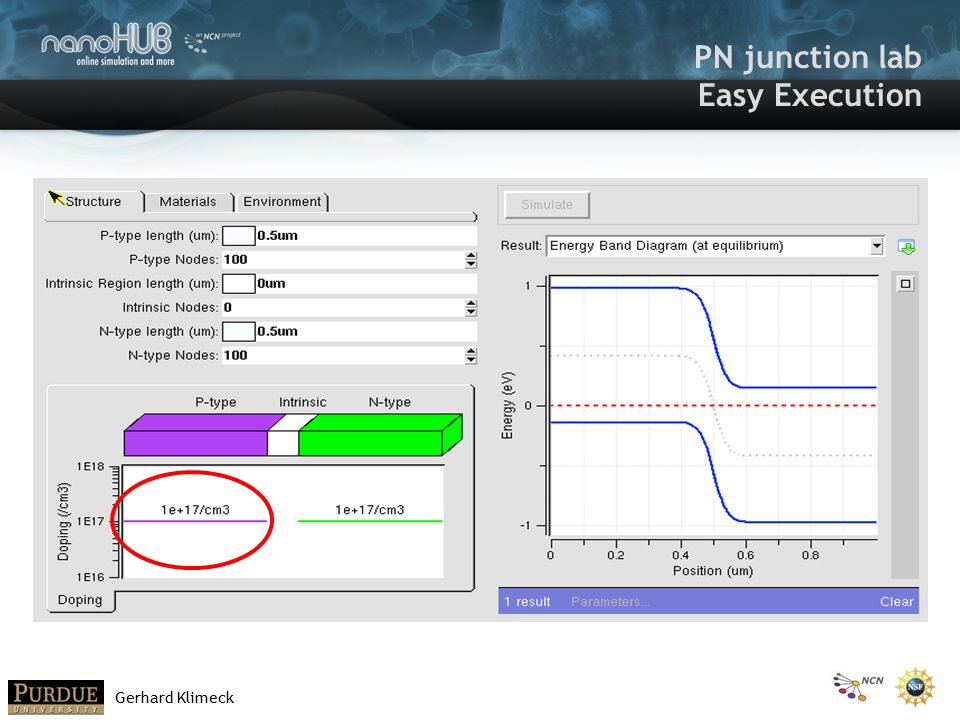The width and height of the screenshot is (960, 720).
Task: Open Parameters in the results bar
Action: pyautogui.click(x=610, y=602)
